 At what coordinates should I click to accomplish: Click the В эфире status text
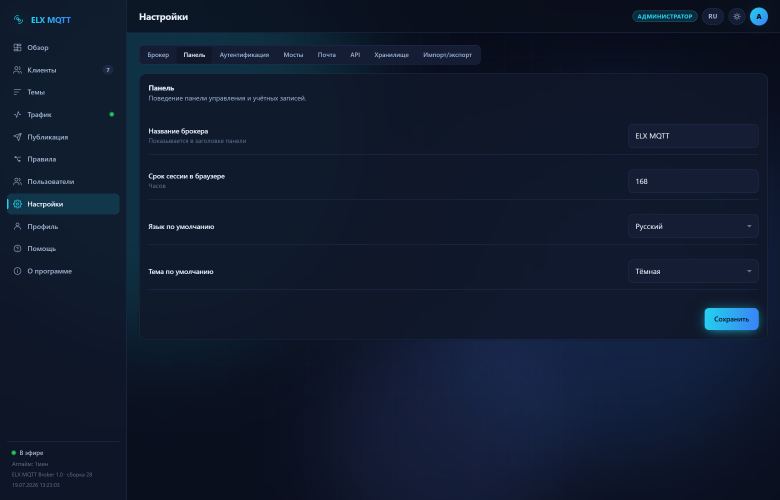coord(31,453)
